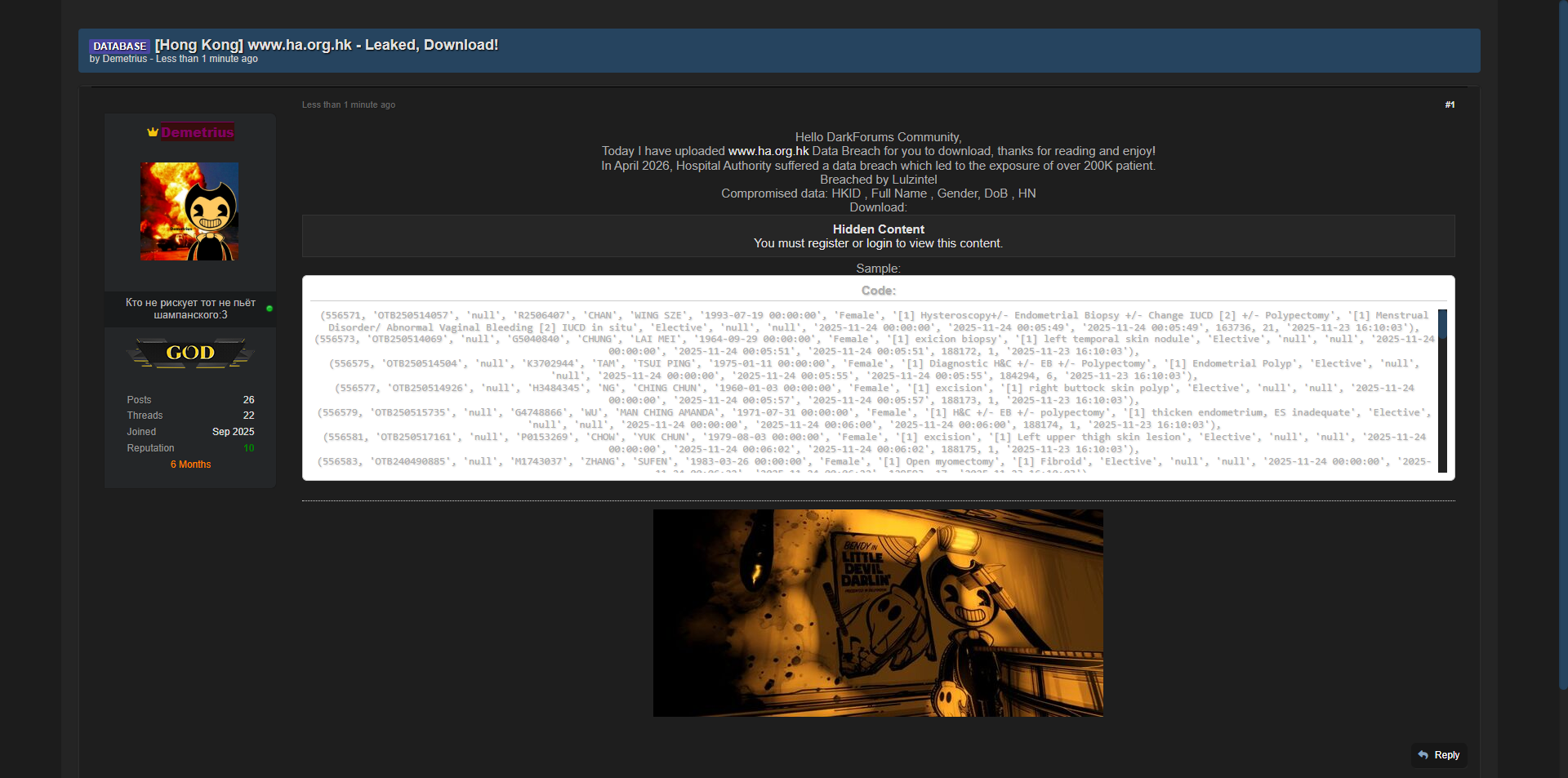
Task: Click the author name Demetrius in thread header
Action: [125, 59]
